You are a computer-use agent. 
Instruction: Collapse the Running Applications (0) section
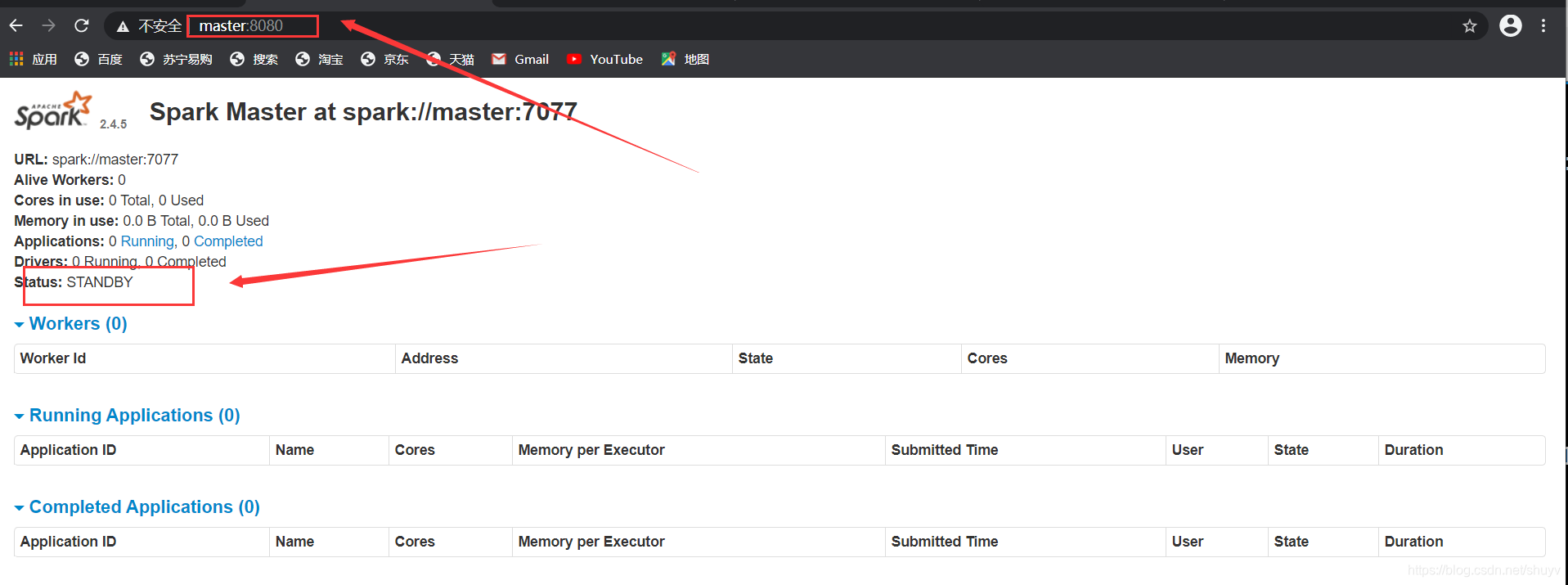click(x=128, y=416)
